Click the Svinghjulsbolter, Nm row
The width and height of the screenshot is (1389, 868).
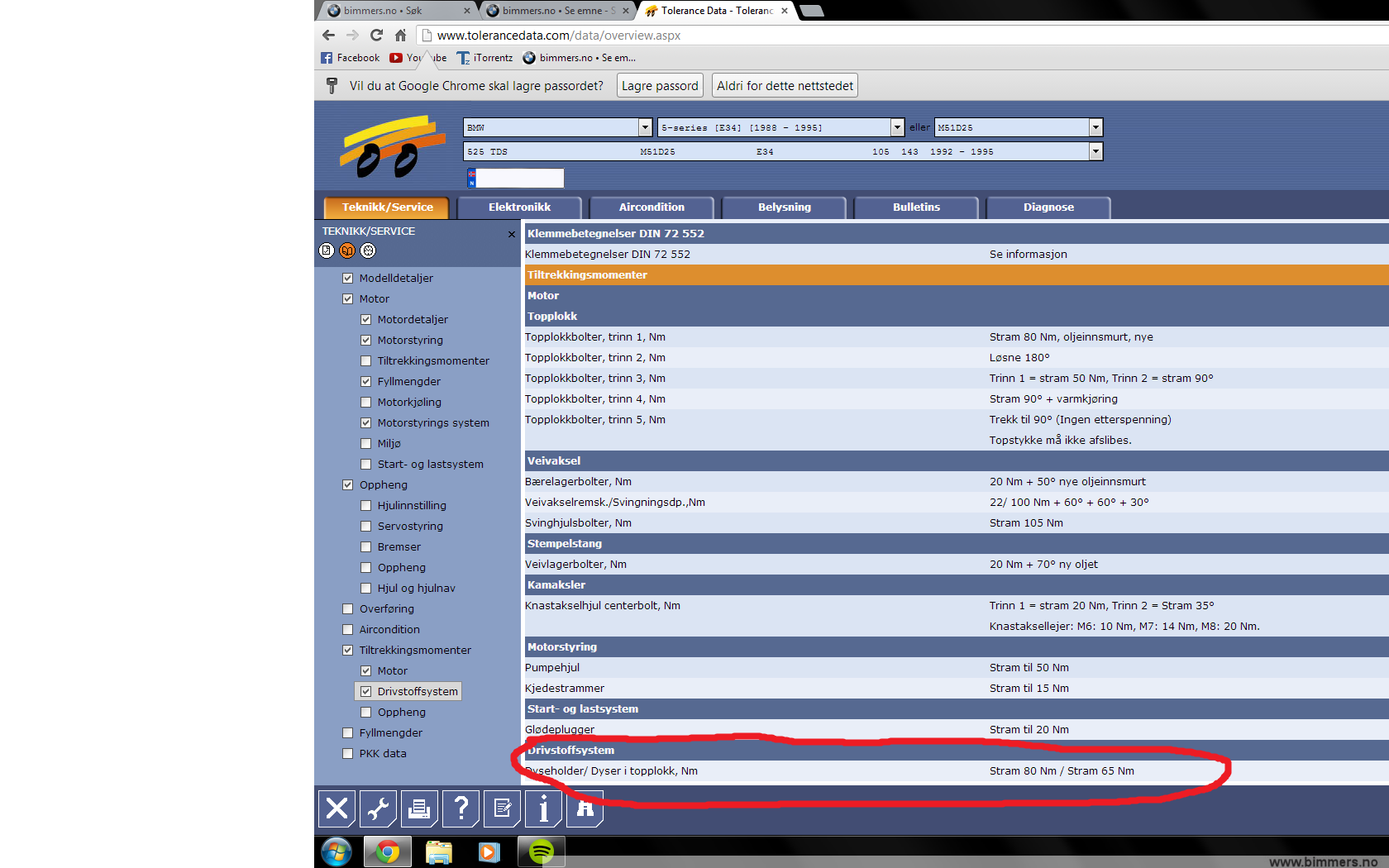pyautogui.click(x=957, y=523)
